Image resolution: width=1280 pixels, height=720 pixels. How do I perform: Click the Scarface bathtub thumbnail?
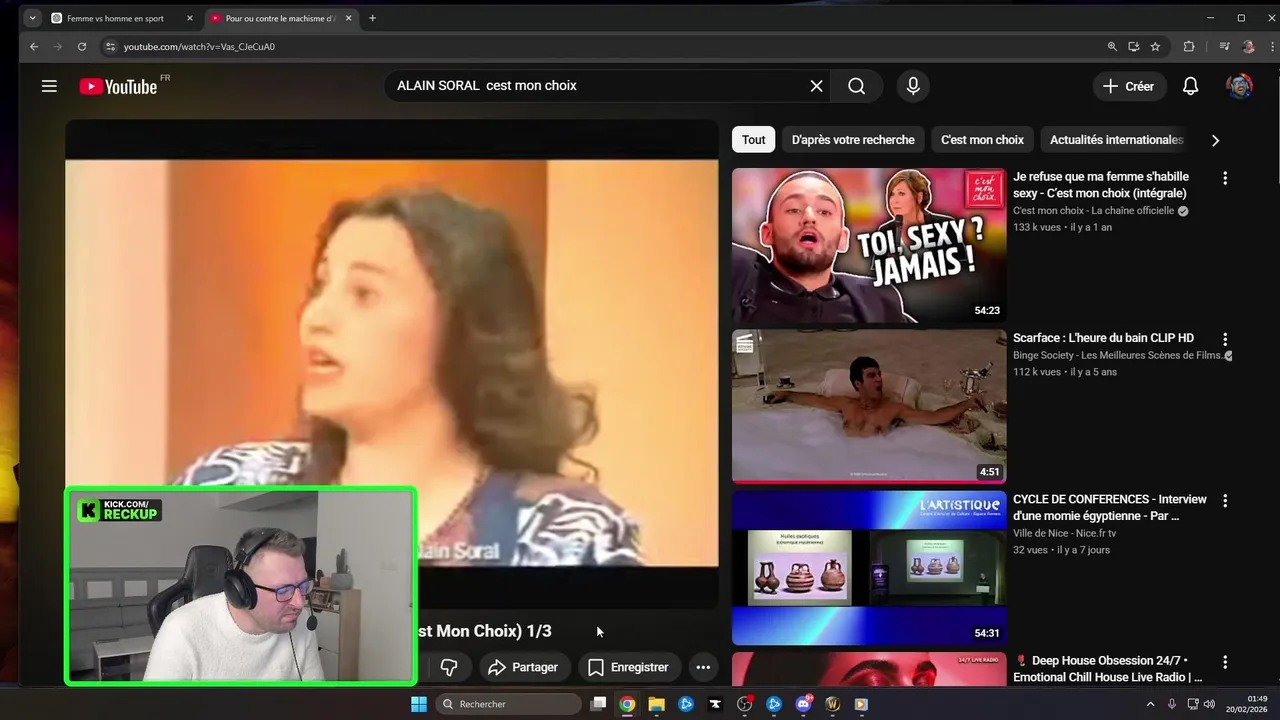(x=869, y=406)
